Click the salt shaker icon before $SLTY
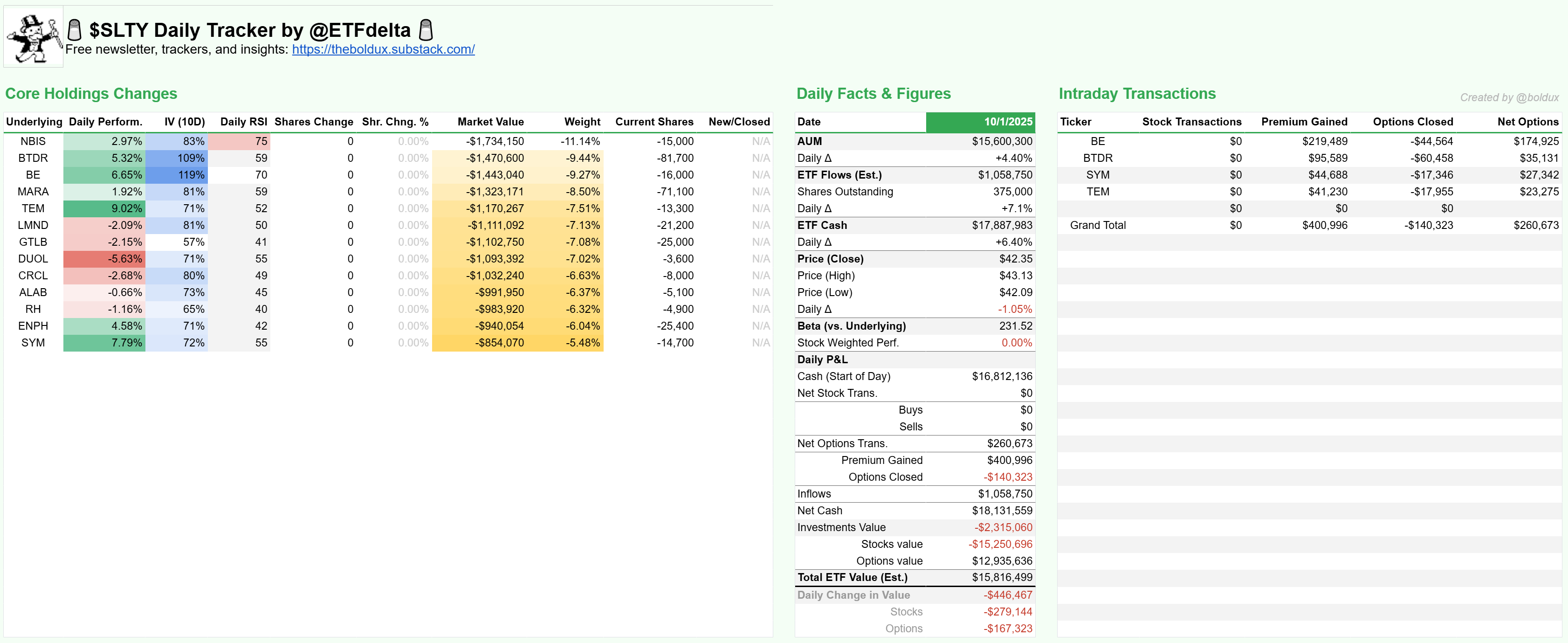This screenshot has height=643, width=1568. (74, 30)
